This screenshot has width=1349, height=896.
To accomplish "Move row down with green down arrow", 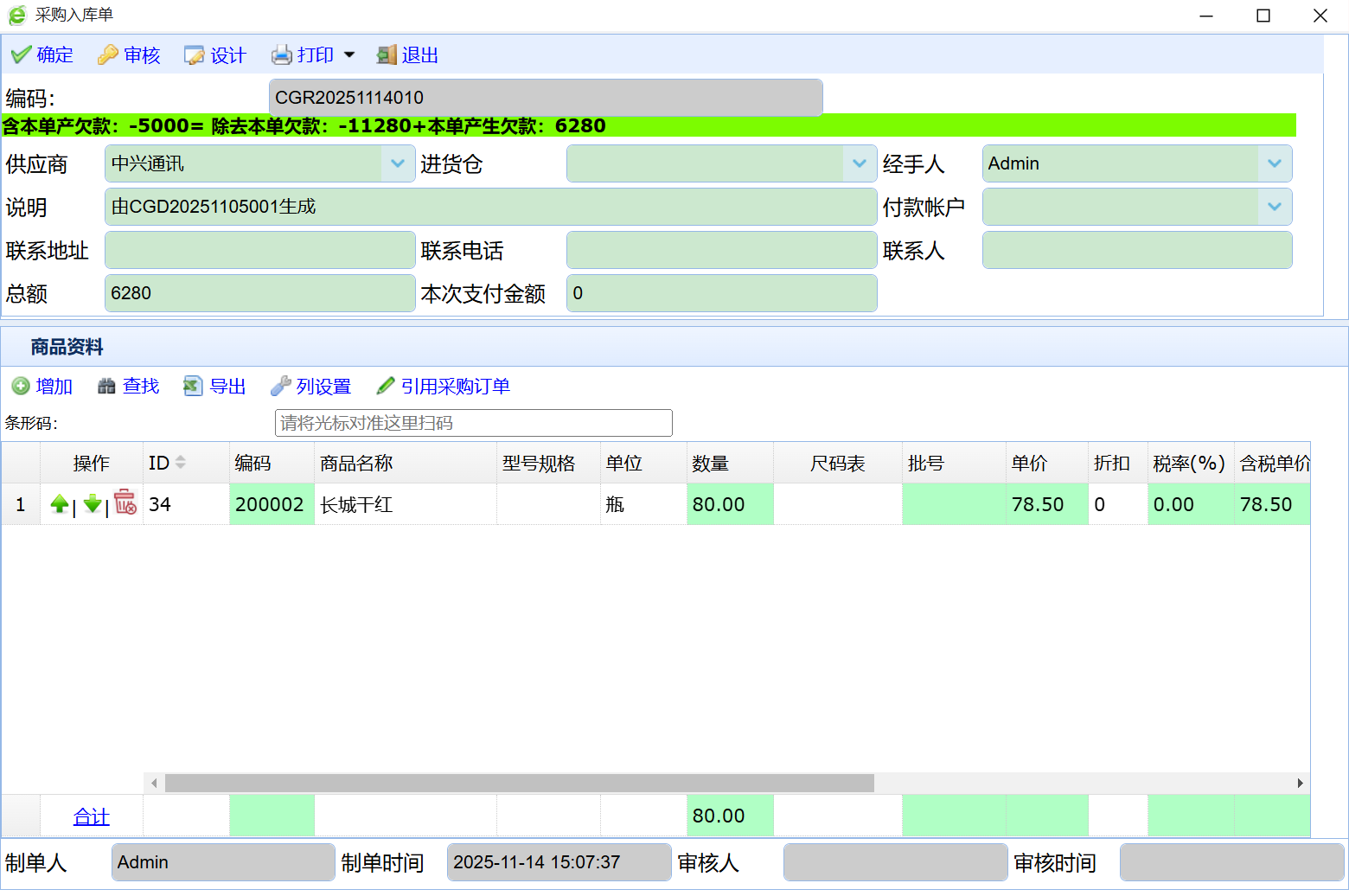I will click(93, 504).
